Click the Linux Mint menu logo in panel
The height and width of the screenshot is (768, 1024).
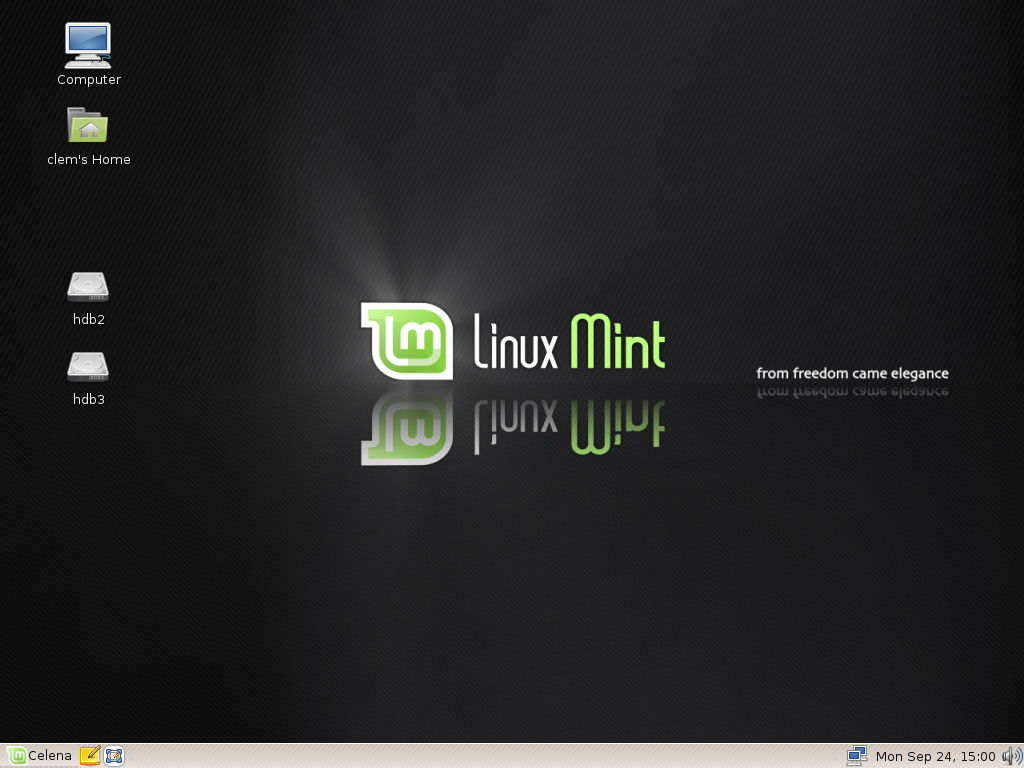coord(16,756)
